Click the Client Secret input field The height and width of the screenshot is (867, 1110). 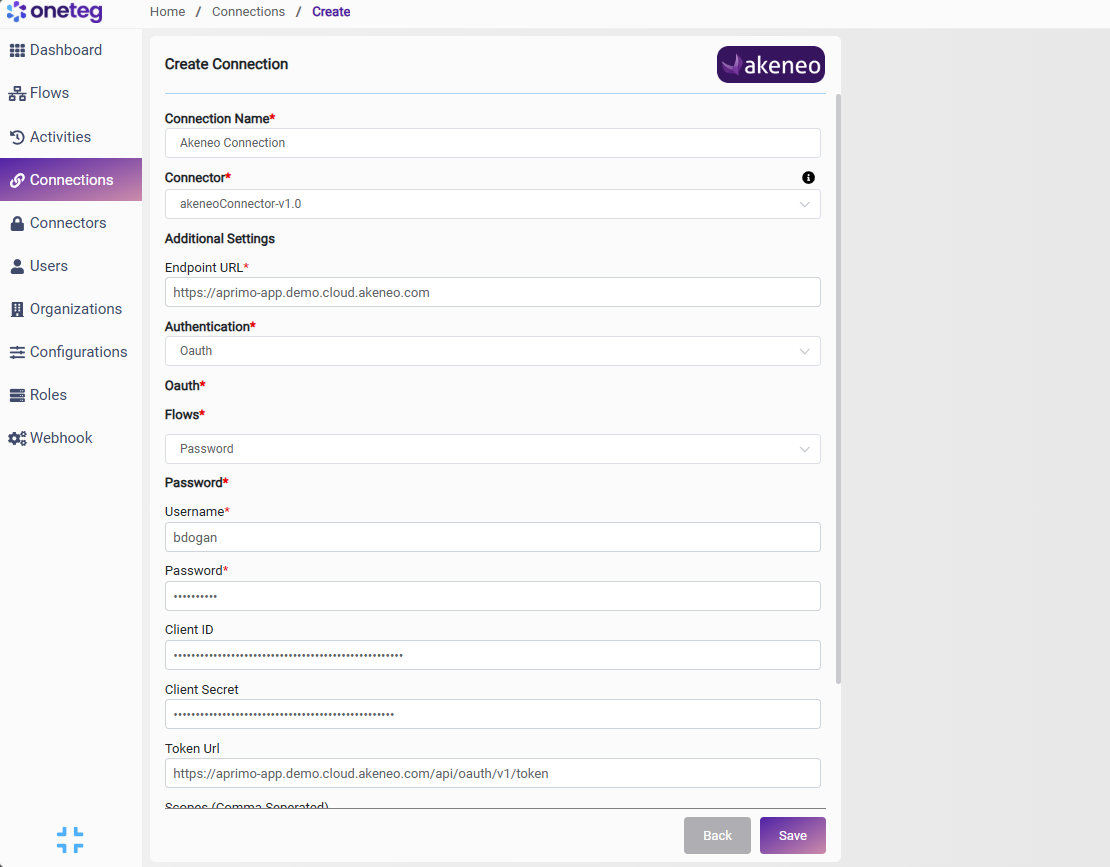tap(493, 714)
